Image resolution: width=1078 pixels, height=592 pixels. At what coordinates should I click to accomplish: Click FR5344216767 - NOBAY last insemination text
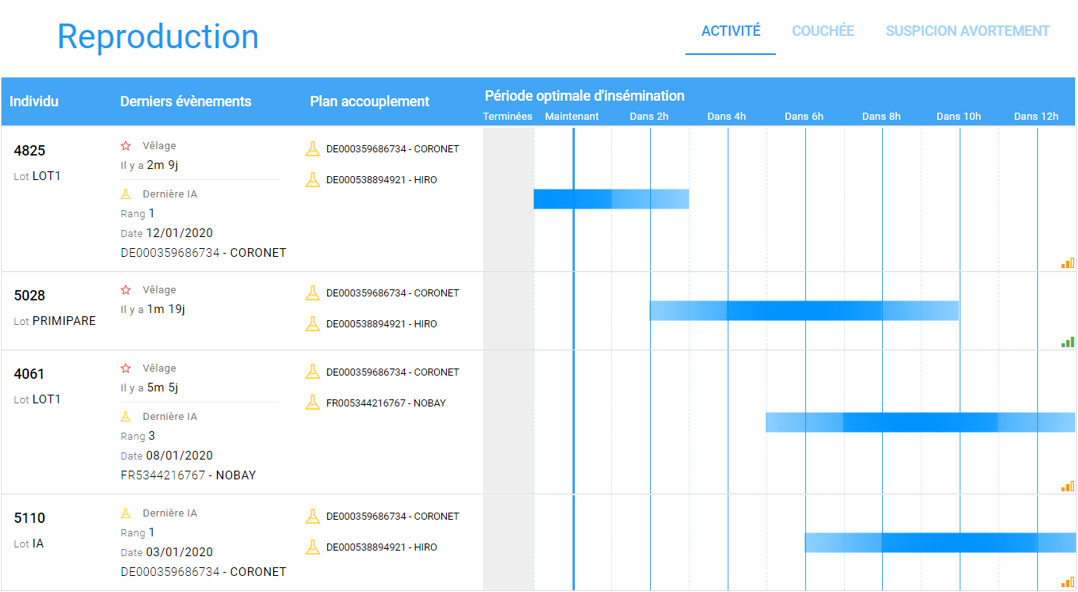click(188, 475)
